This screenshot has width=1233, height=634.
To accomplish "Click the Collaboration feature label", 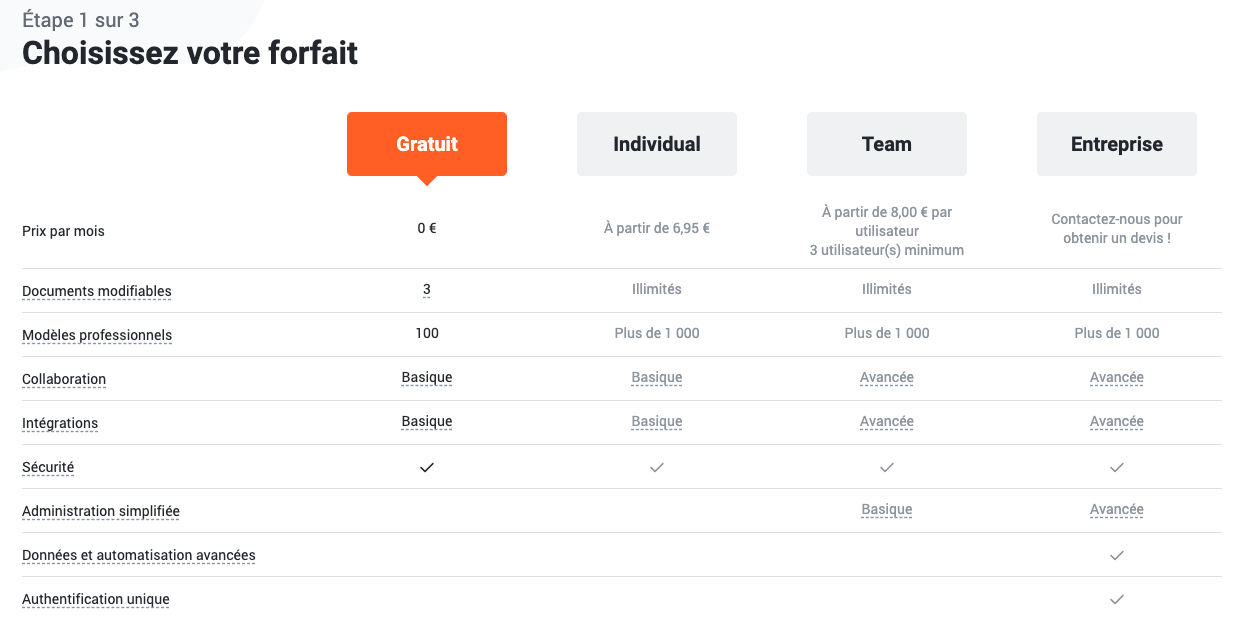I will pyautogui.click(x=64, y=379).
